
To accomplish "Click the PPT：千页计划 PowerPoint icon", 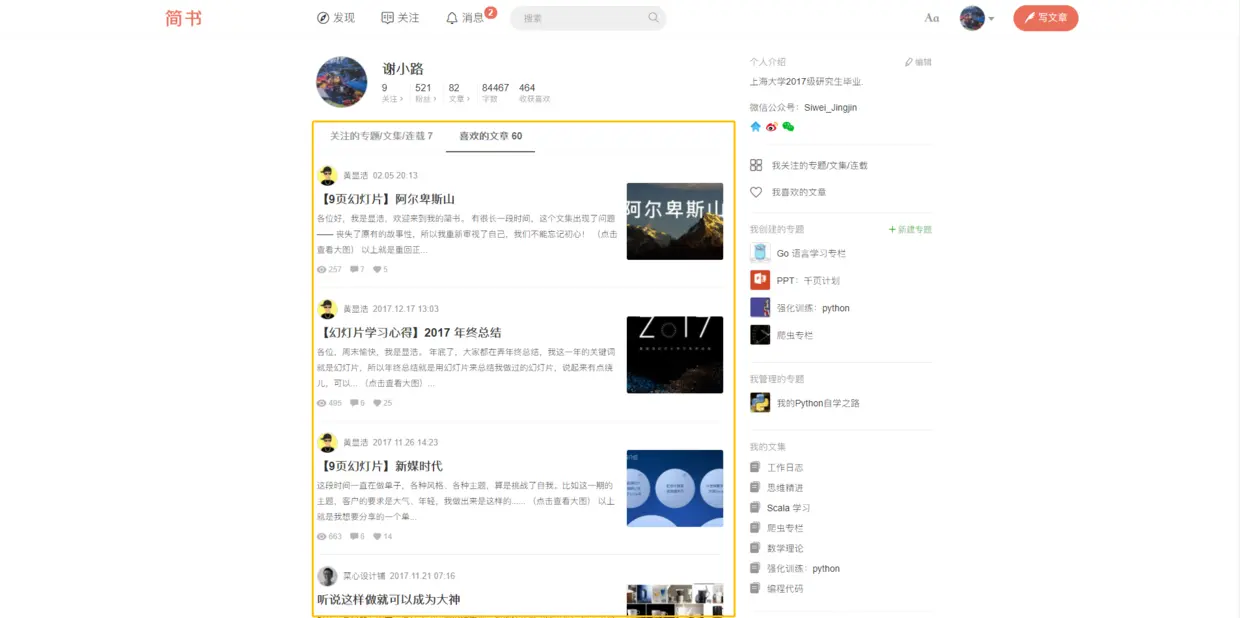I will [760, 280].
